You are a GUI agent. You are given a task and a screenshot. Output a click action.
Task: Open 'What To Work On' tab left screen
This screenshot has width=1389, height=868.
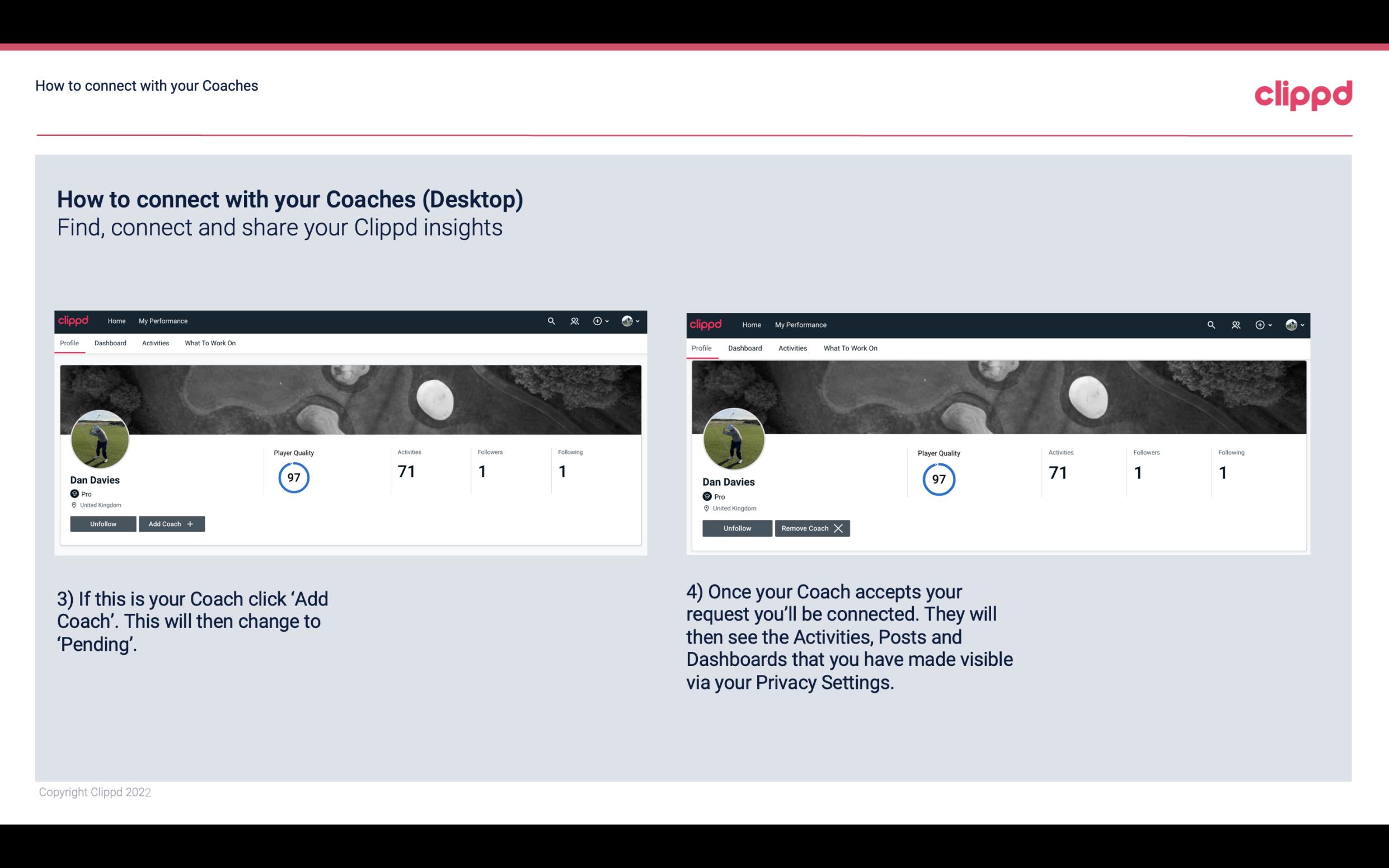[210, 343]
